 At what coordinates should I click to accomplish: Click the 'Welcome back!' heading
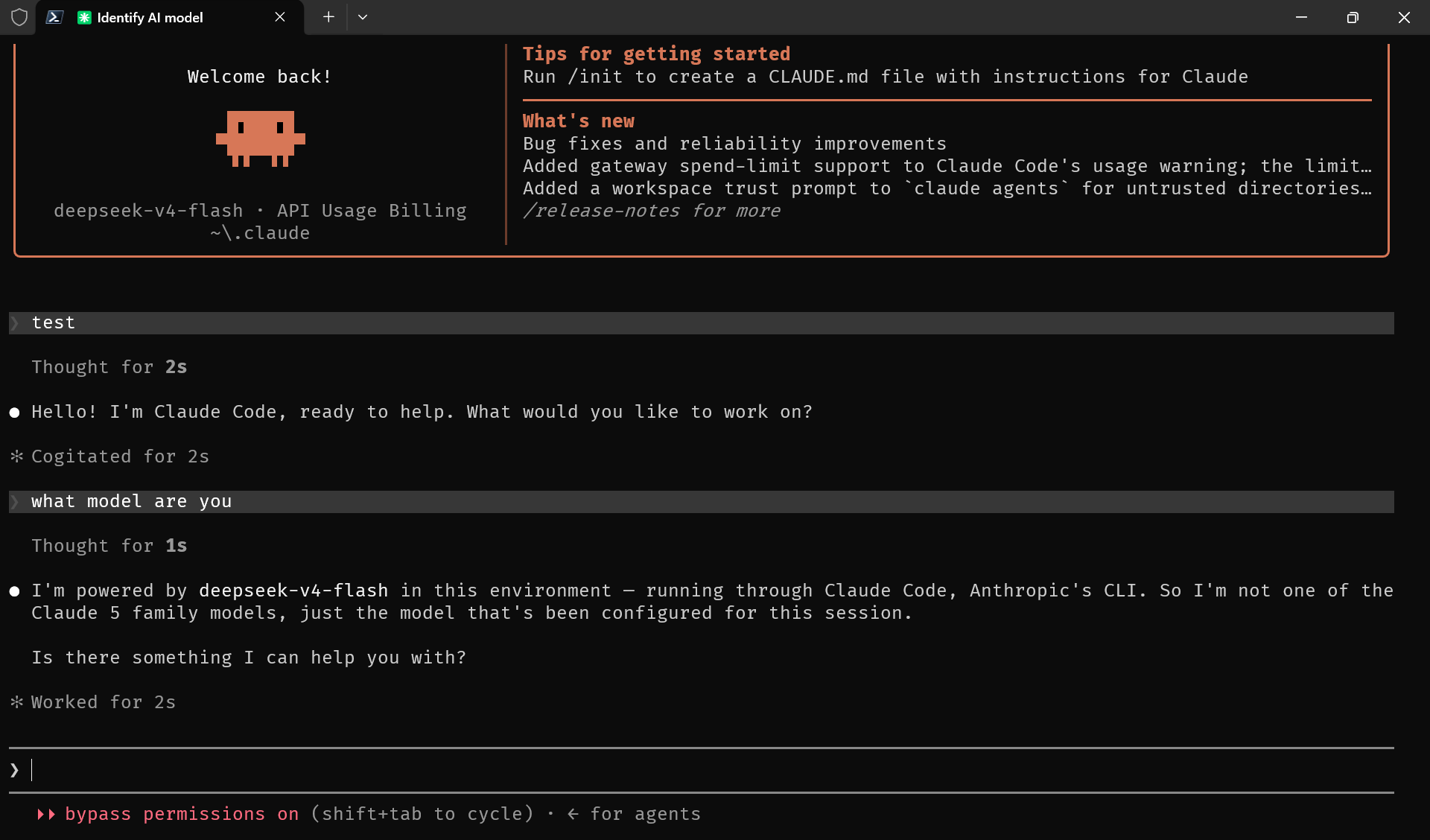259,77
